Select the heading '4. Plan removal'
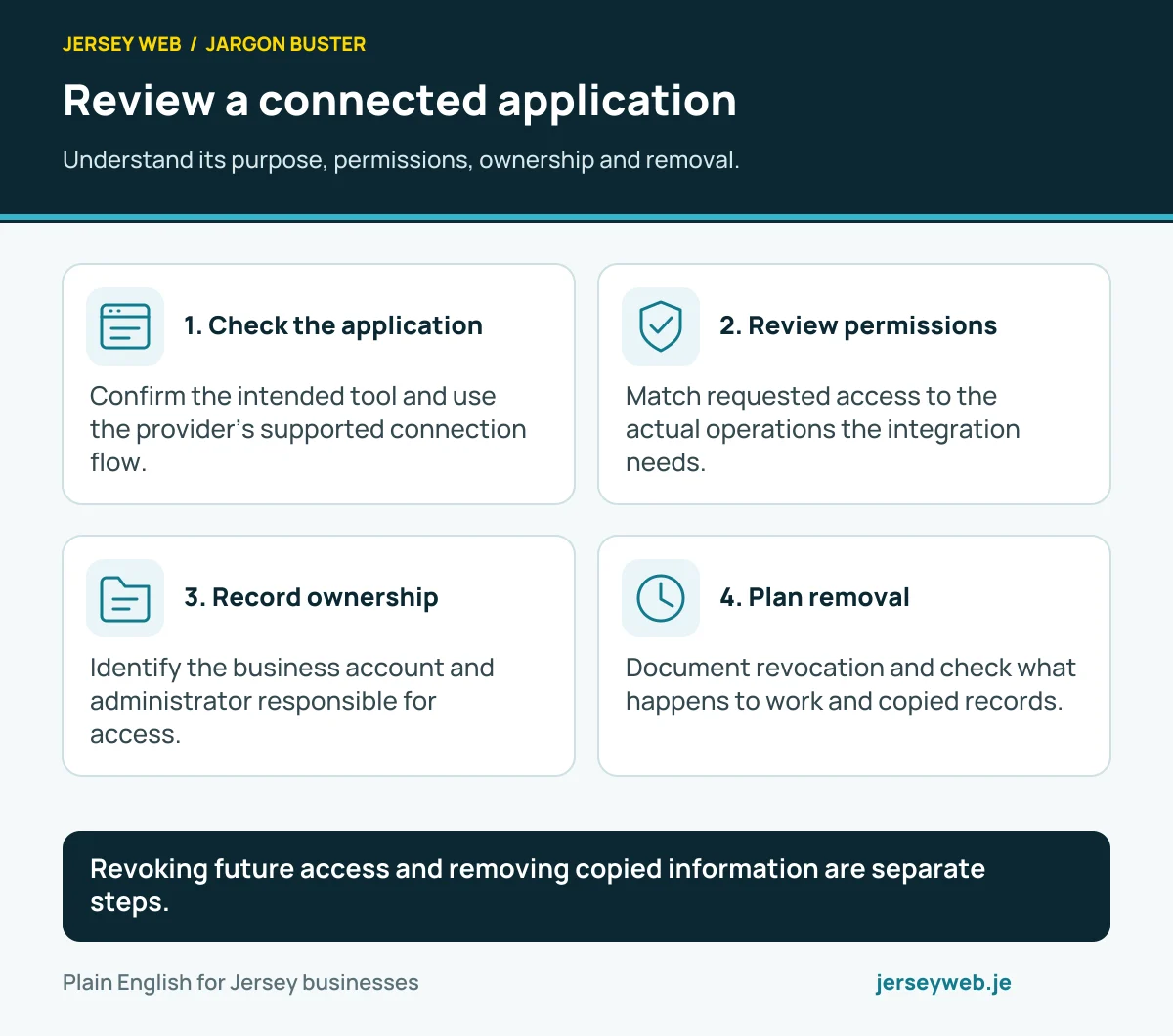 pos(814,597)
